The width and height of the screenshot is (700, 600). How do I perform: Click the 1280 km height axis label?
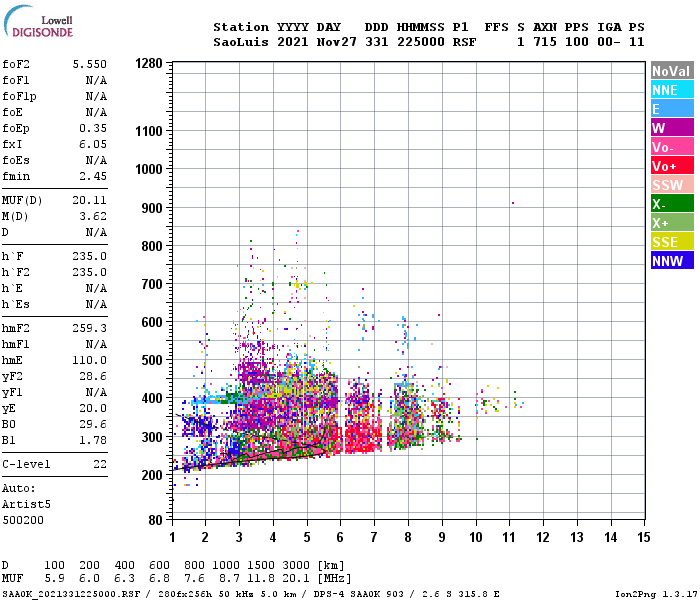[x=149, y=63]
